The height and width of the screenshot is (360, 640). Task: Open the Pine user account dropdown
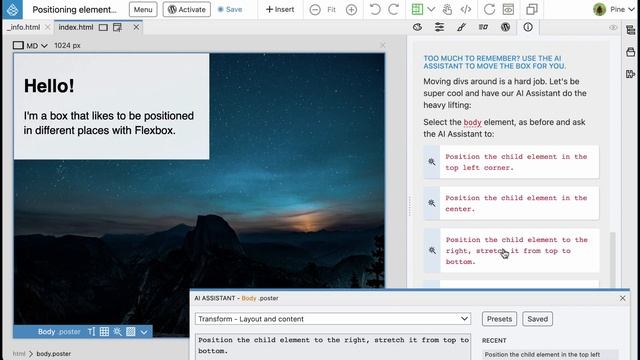point(614,9)
